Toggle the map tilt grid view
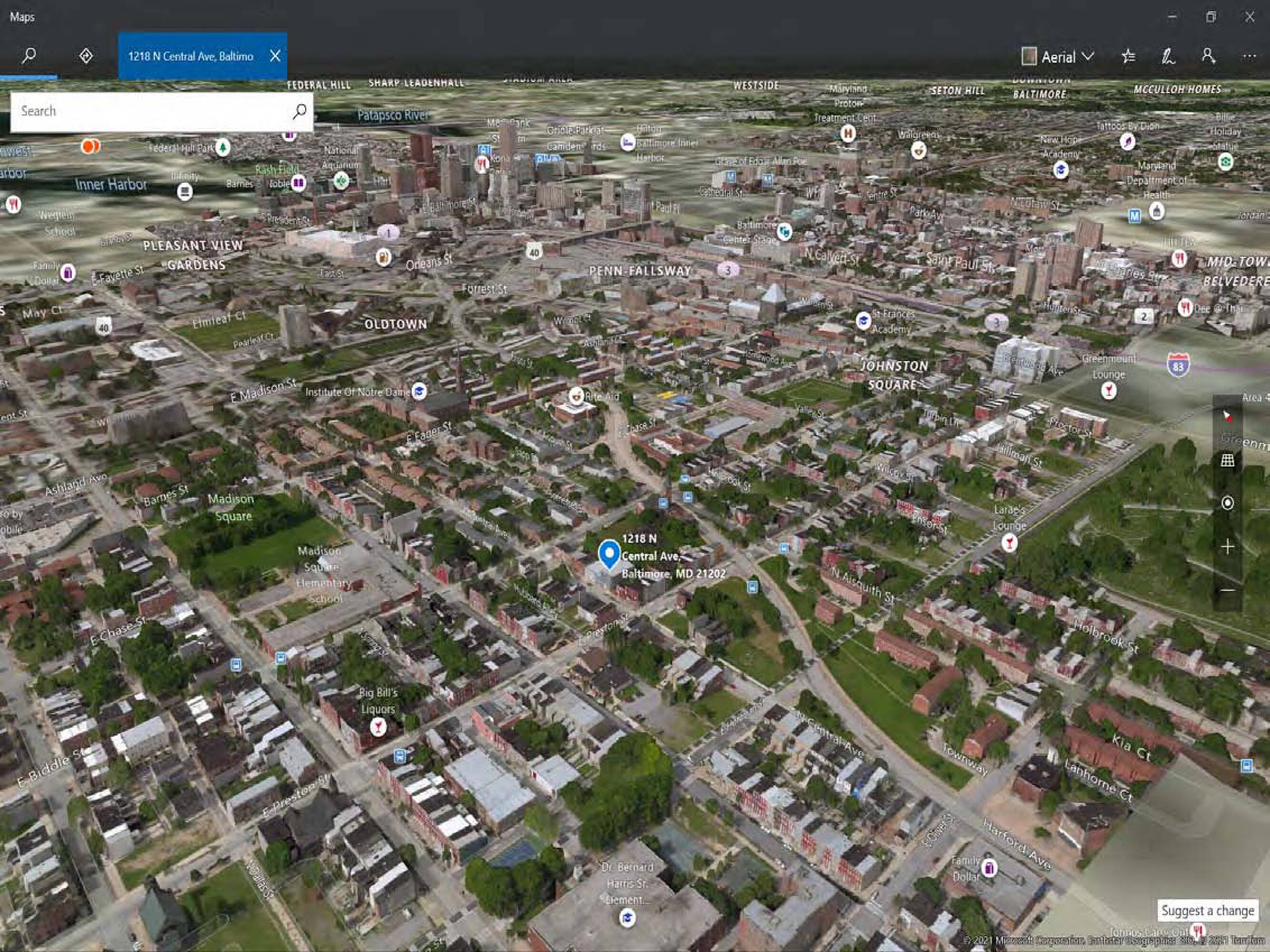 tap(1227, 460)
